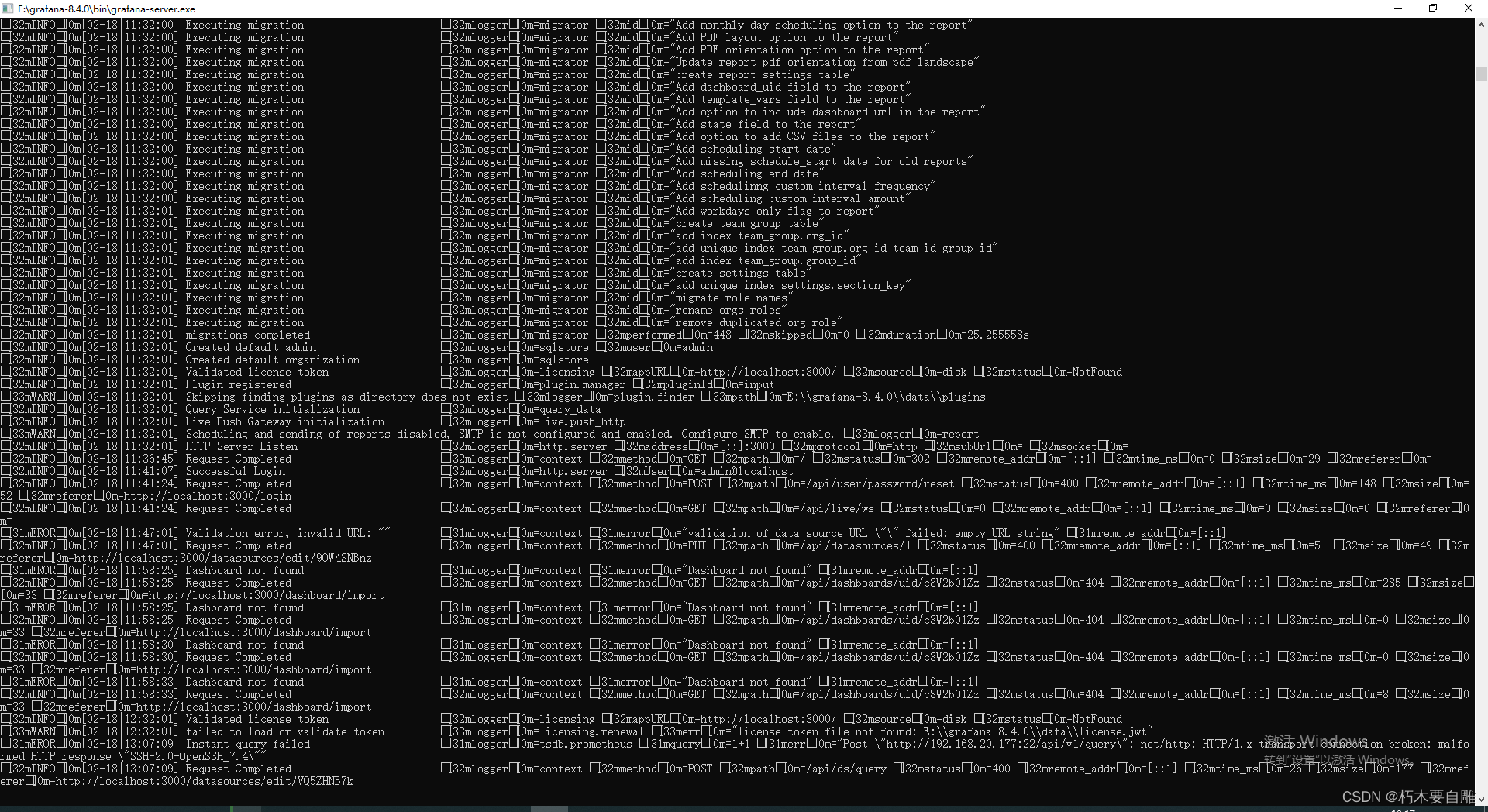The image size is (1488, 812).
Task: Click the vertical scrollbar thumb of the console
Action: (1481, 74)
